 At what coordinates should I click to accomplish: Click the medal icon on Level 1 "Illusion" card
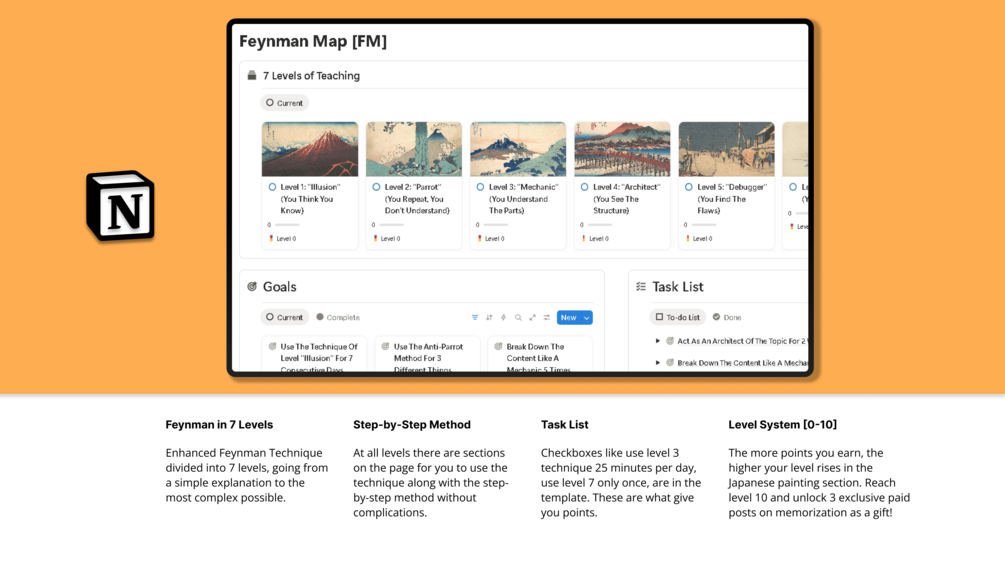[271, 238]
